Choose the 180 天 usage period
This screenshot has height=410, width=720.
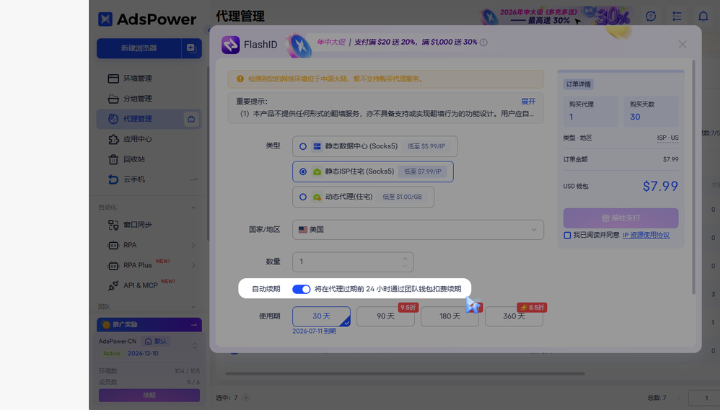450,316
